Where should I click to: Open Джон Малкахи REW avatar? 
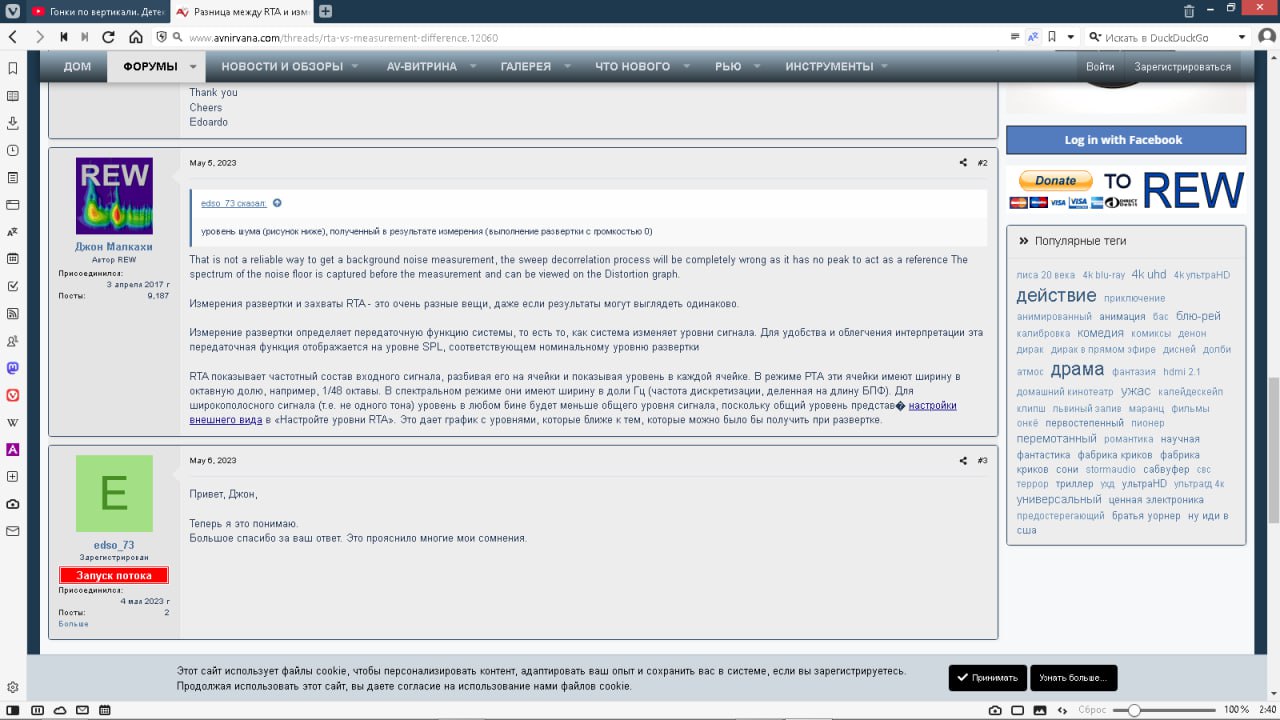click(114, 196)
